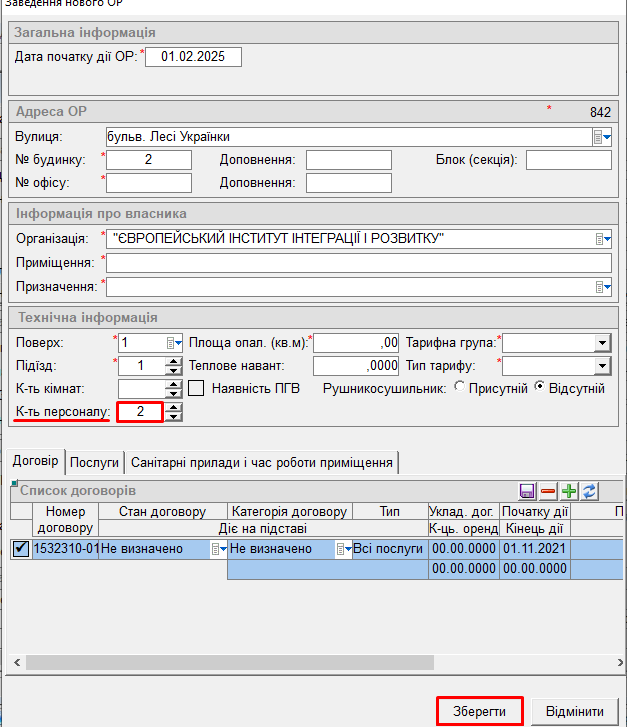Uncheck the contract 1532310-01 row checkbox
The height and width of the screenshot is (727, 627).
21,549
